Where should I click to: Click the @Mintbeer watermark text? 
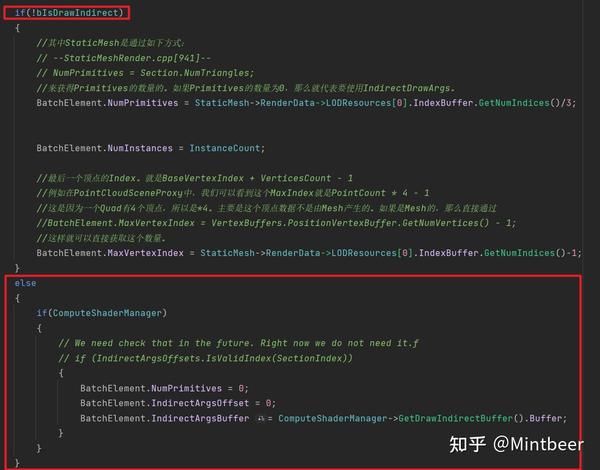pos(538,444)
